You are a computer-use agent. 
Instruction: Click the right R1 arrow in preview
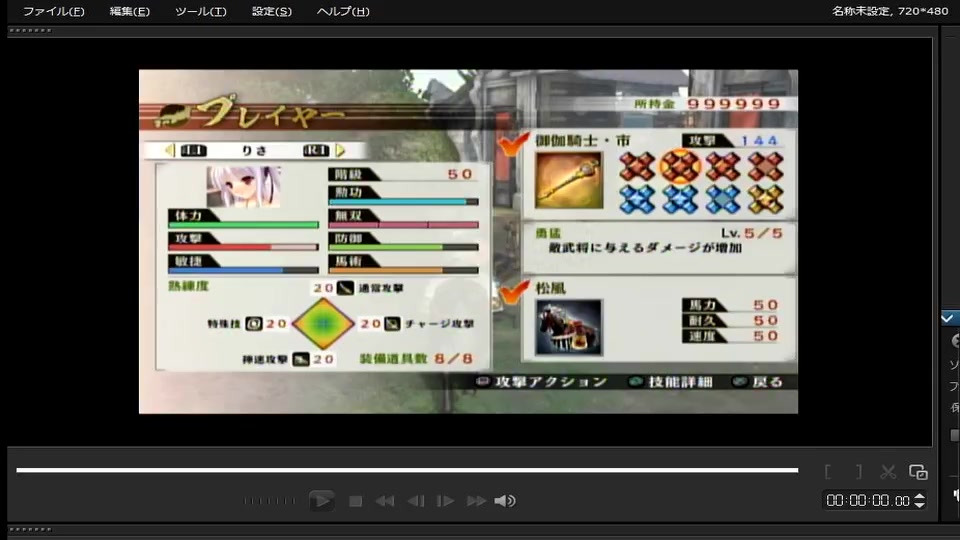click(341, 150)
